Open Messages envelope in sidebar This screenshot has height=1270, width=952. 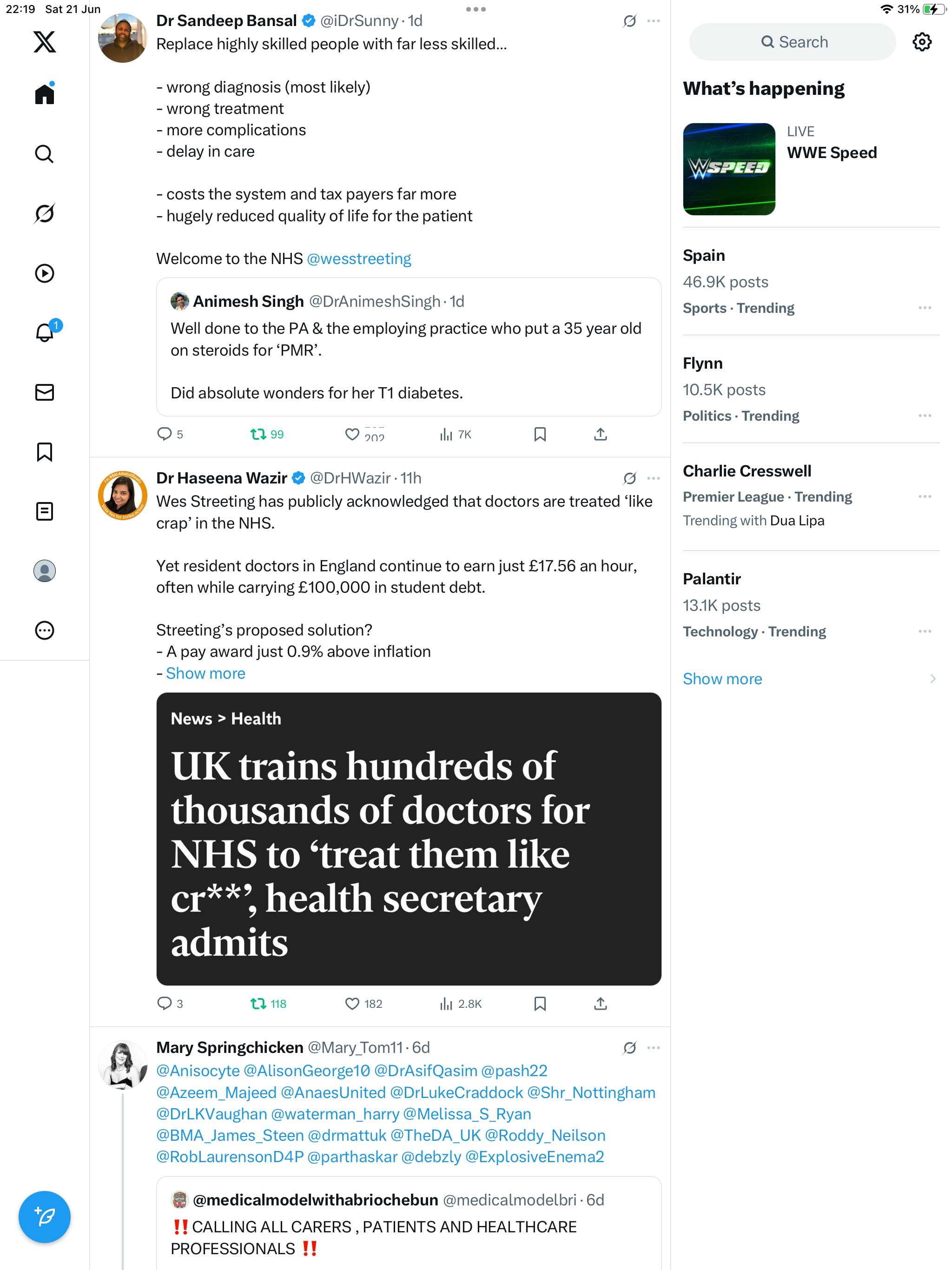coord(44,392)
